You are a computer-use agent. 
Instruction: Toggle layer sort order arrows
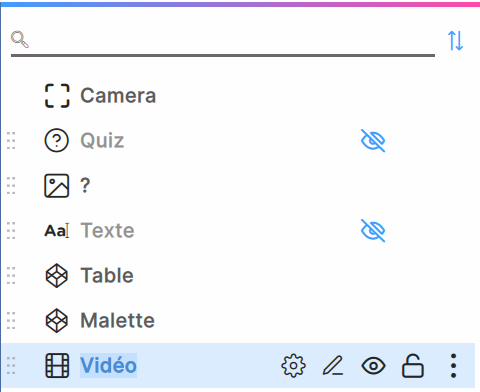click(455, 41)
